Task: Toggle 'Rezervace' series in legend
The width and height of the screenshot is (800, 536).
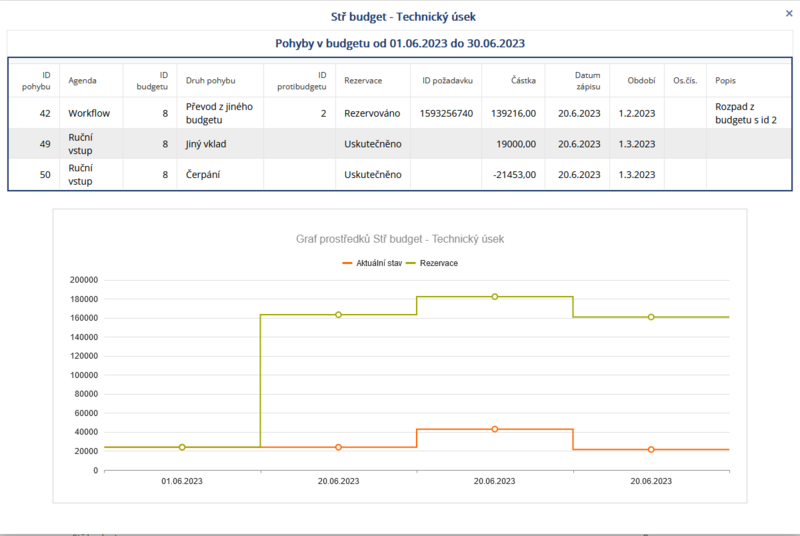Action: pos(432,263)
